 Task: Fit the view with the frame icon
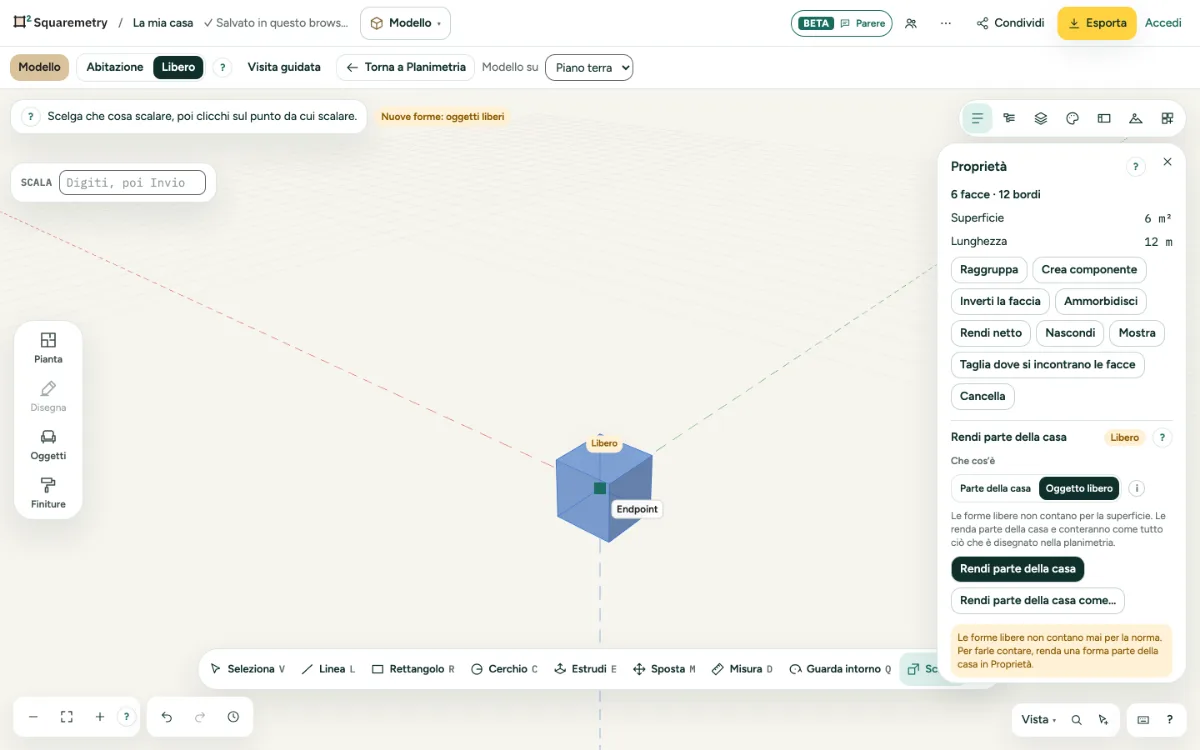tap(67, 717)
